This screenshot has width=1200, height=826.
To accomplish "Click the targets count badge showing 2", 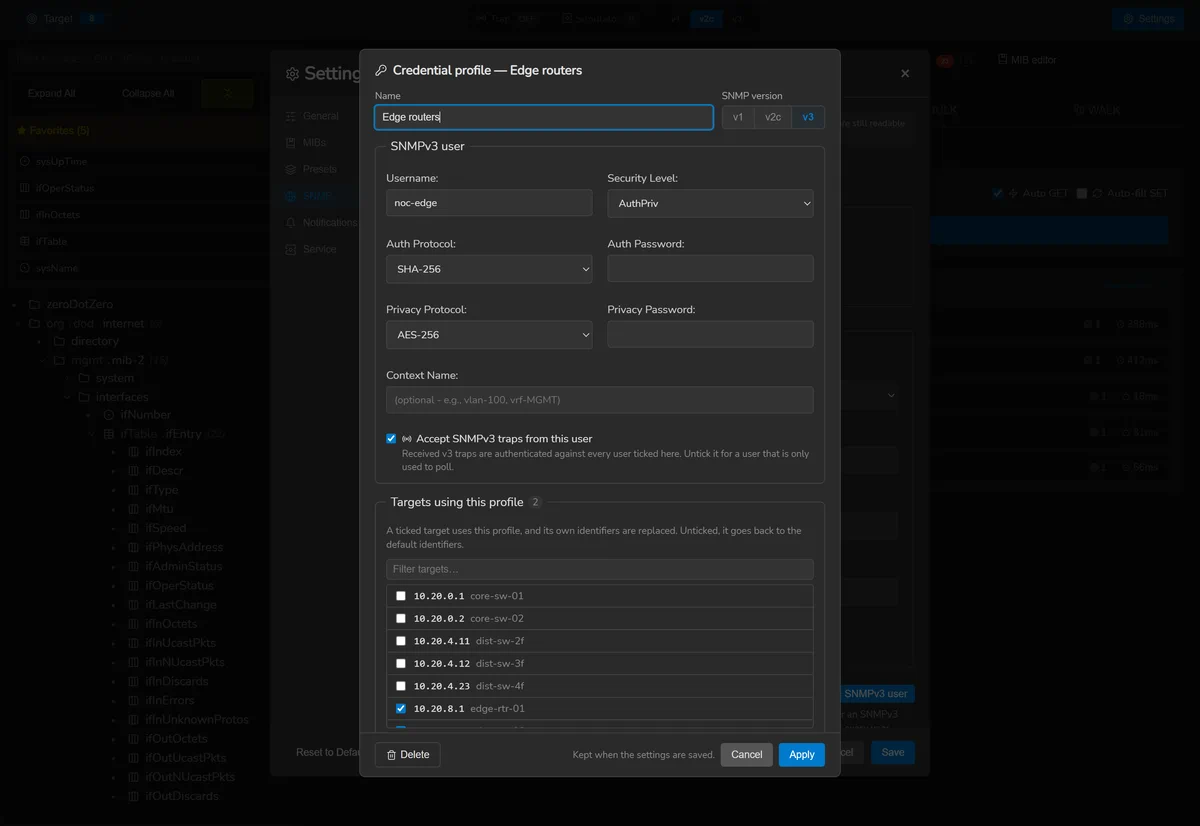I will 536,502.
